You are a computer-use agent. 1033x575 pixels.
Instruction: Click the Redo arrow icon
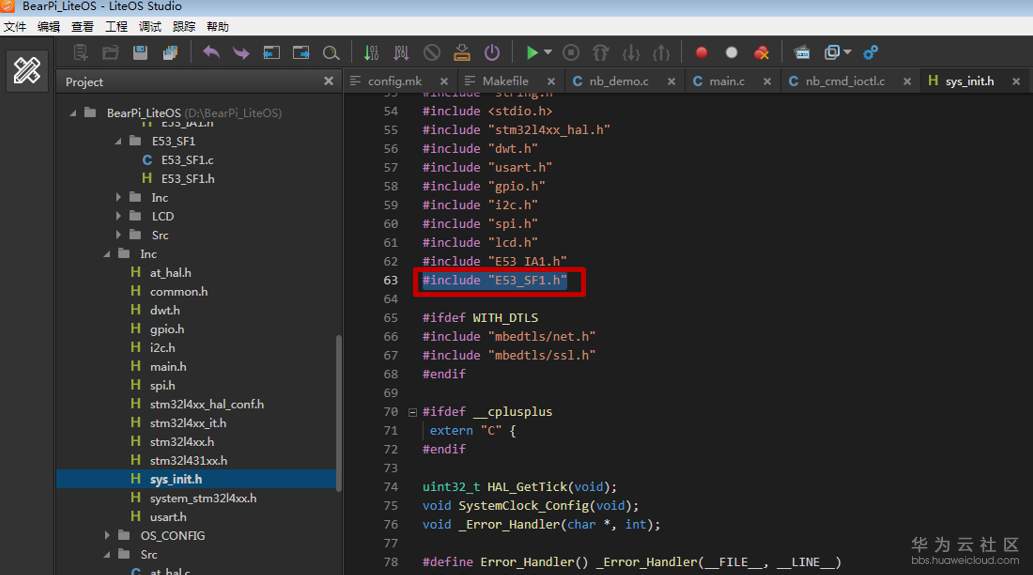coord(241,53)
